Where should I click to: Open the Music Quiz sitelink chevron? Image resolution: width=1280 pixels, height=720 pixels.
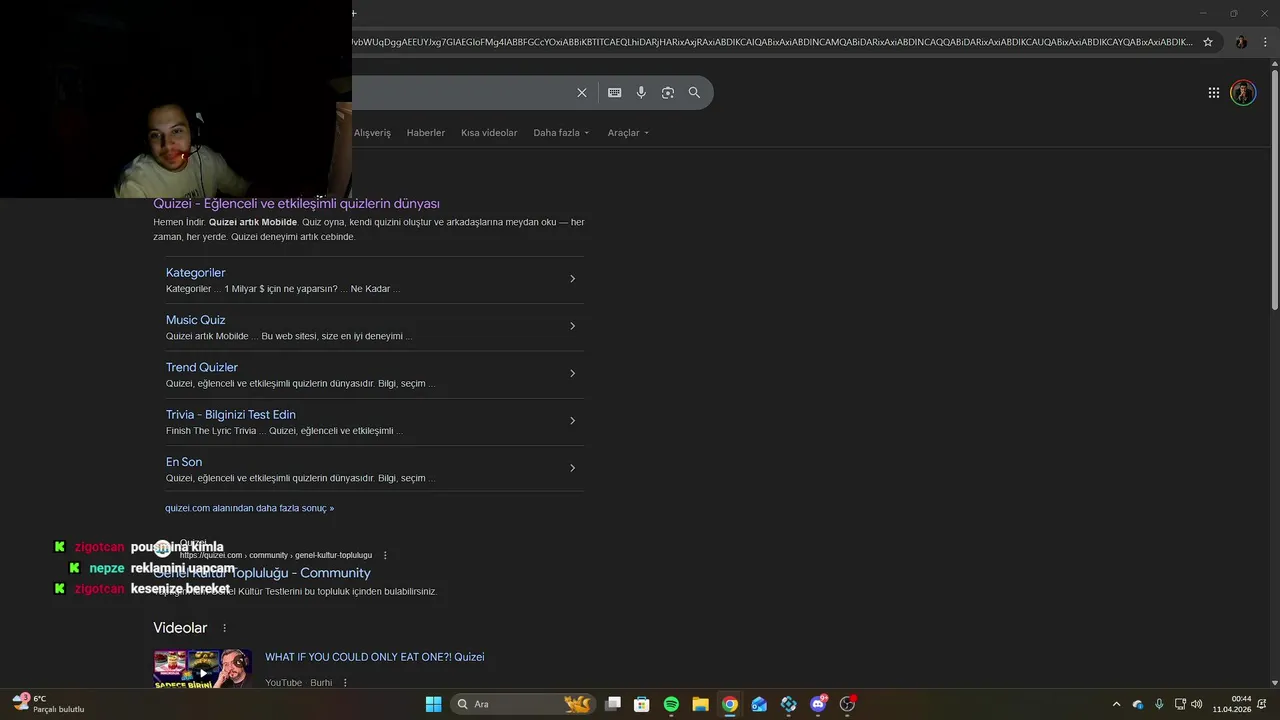pyautogui.click(x=572, y=326)
